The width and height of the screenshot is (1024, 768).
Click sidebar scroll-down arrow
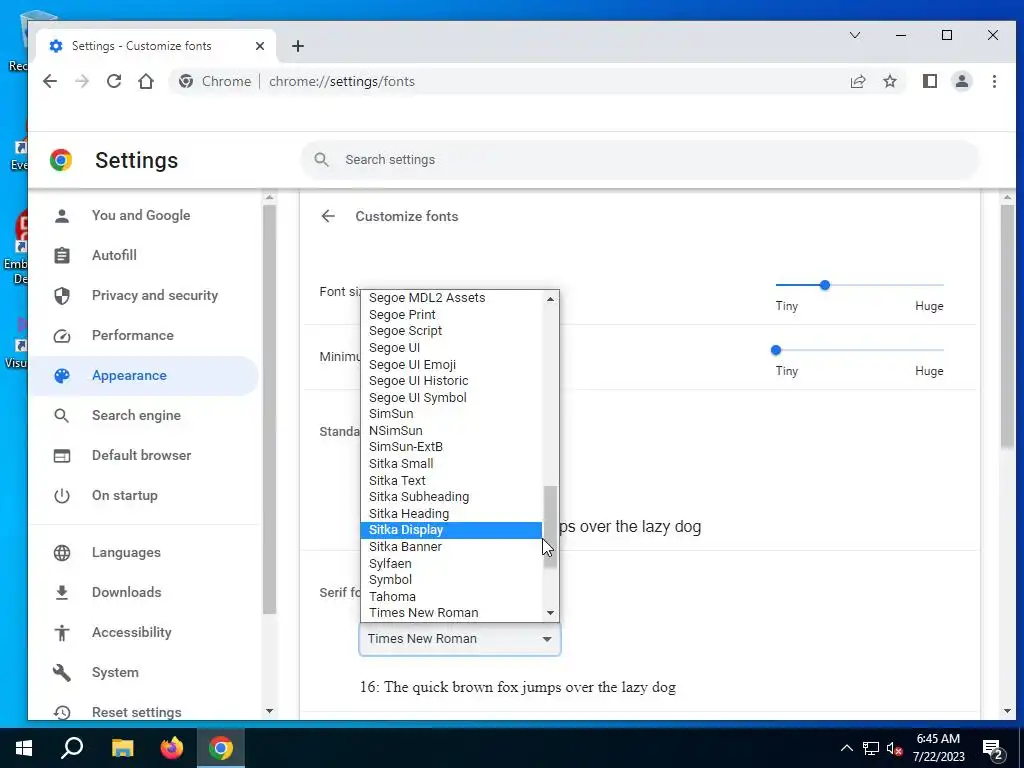(269, 711)
